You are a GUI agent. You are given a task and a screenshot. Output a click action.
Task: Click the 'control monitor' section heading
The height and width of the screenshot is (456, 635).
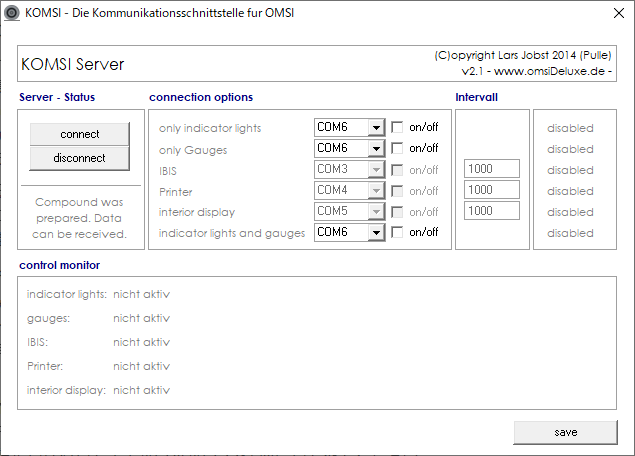tap(60, 265)
